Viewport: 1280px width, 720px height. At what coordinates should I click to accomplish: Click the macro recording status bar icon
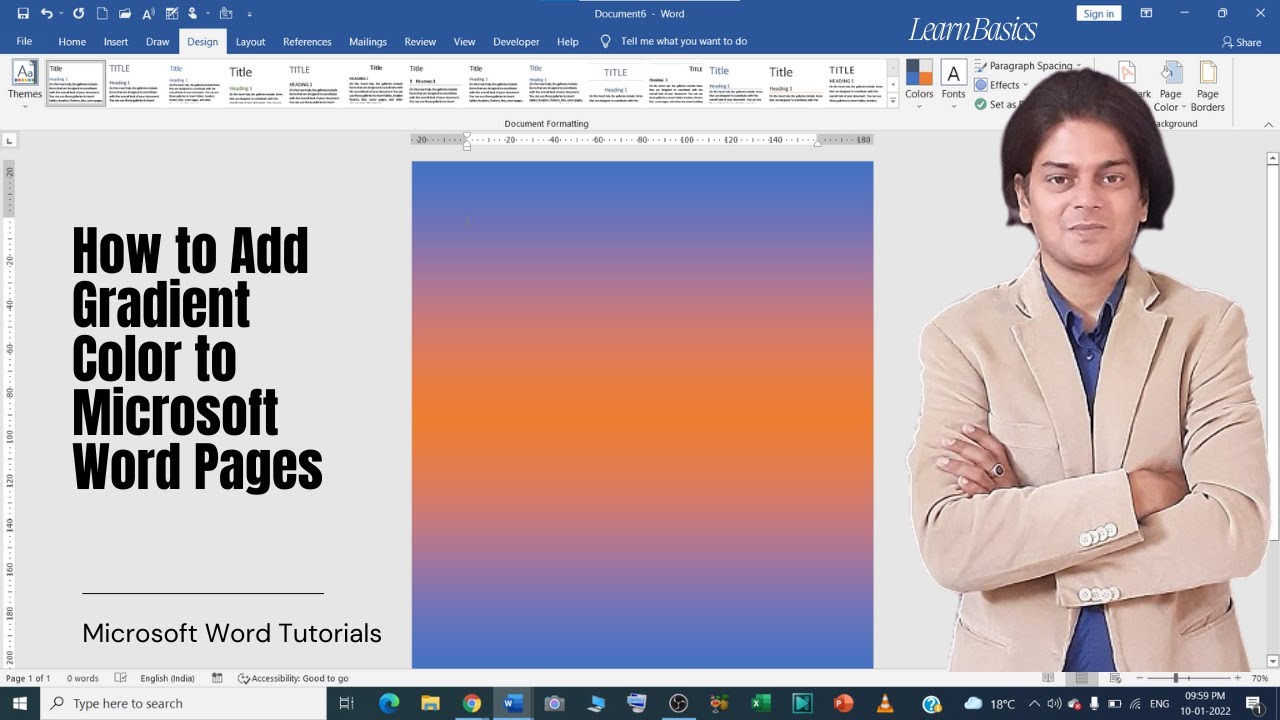(x=217, y=678)
